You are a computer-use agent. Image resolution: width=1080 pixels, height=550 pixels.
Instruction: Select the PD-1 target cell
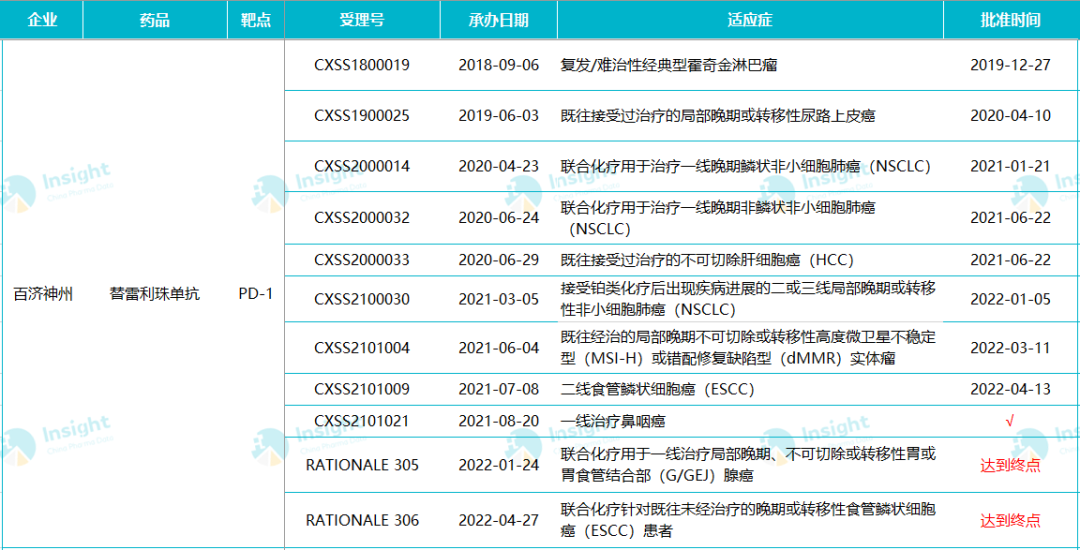(256, 294)
